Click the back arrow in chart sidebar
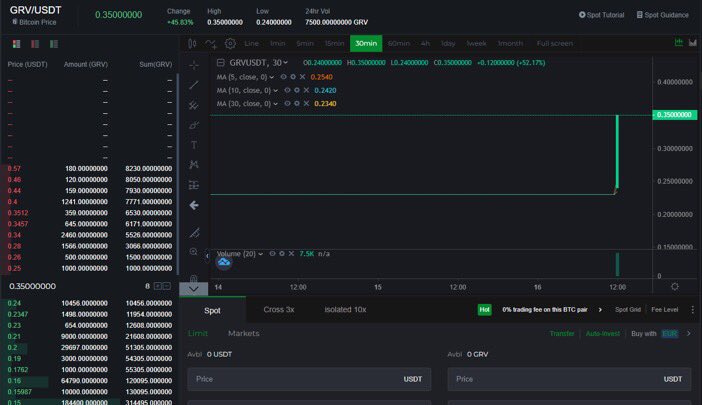This screenshot has width=702, height=405. click(x=193, y=205)
